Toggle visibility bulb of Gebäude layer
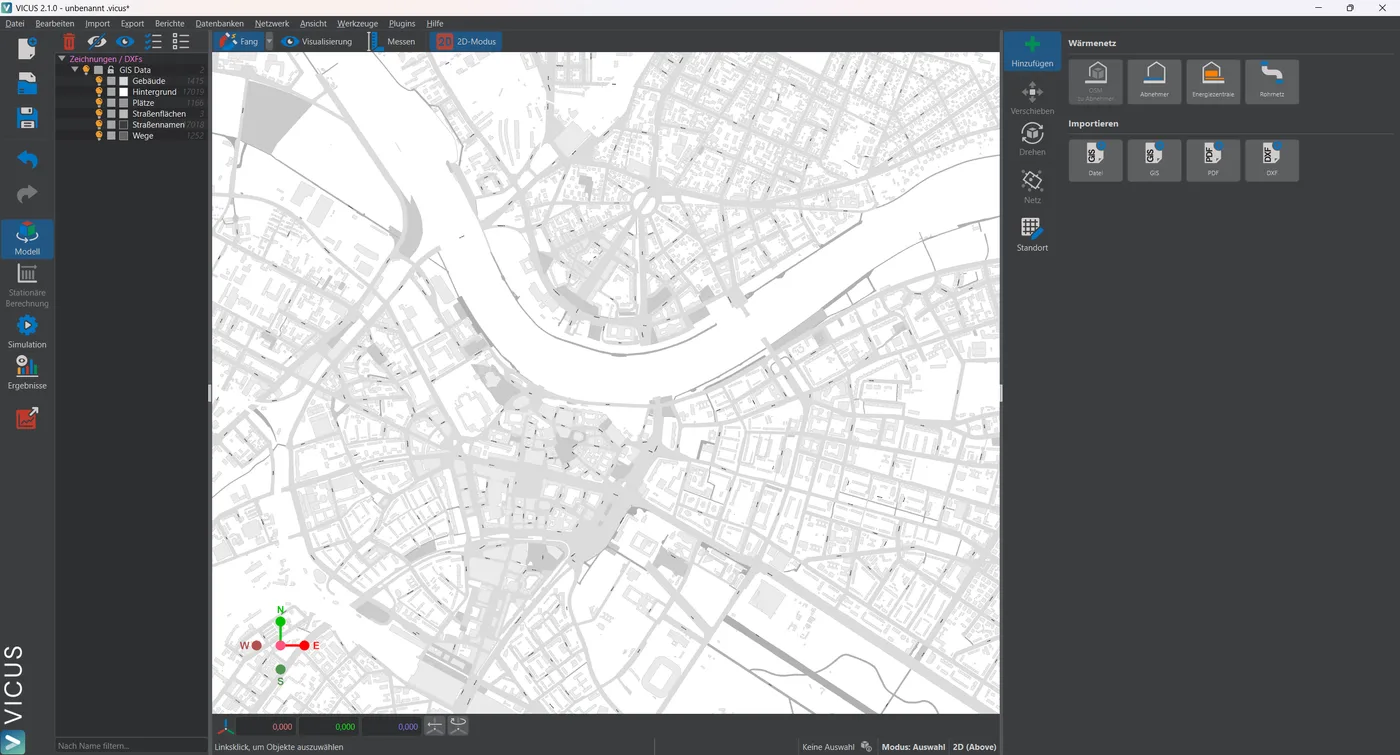Viewport: 1400px width, 755px height. tap(99, 81)
